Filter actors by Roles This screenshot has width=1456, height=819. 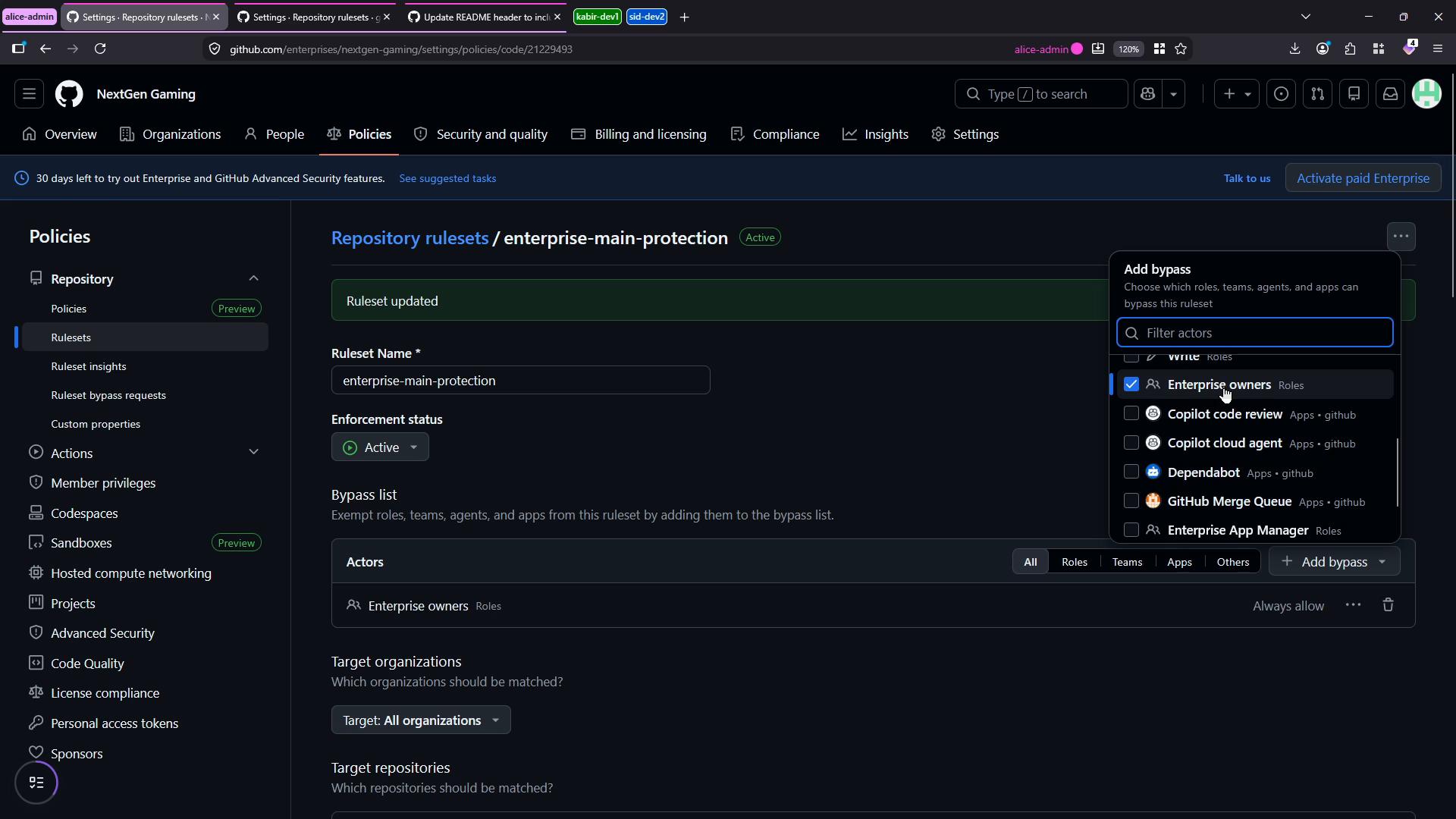click(x=1074, y=562)
